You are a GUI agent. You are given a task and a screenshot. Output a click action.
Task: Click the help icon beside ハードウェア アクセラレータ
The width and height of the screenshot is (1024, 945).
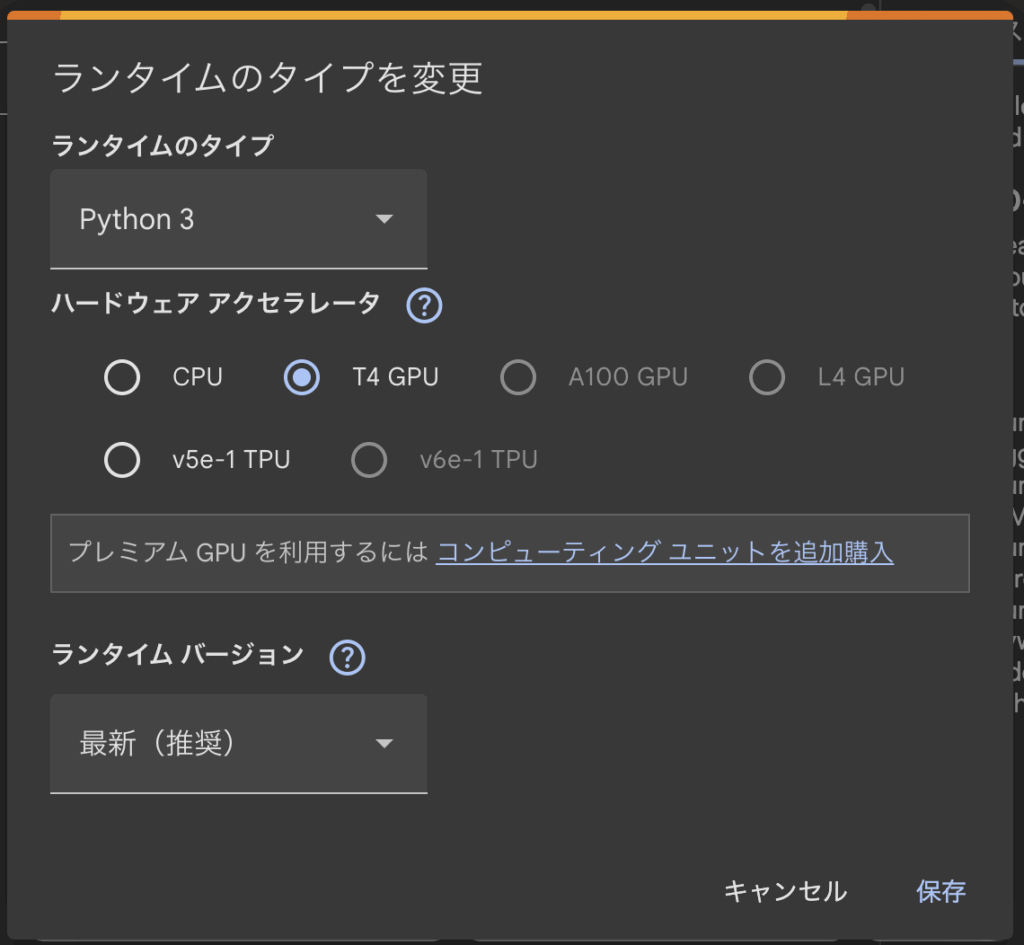(x=424, y=305)
